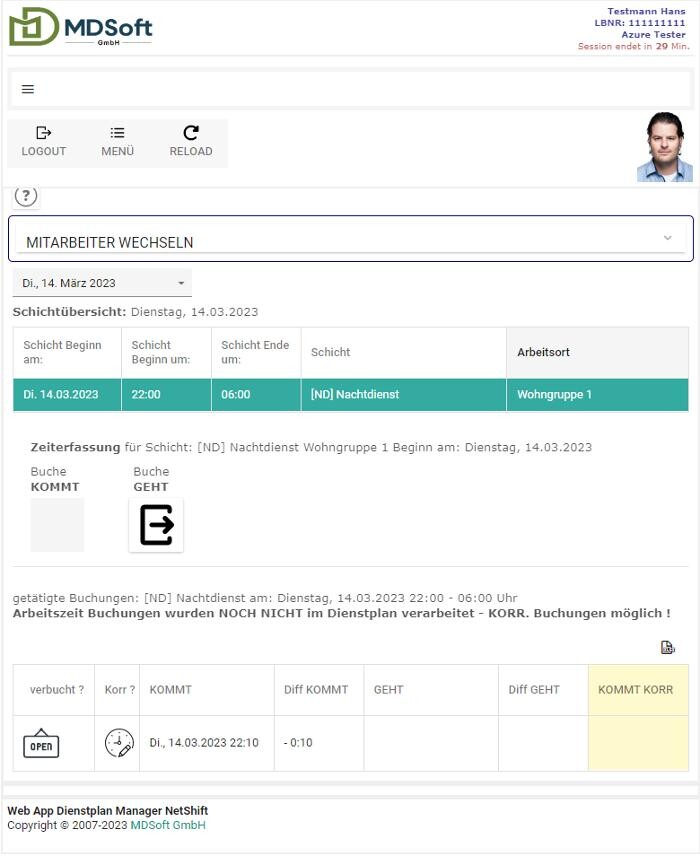
Task: Open the hamburger navigation menu
Action: (28, 89)
